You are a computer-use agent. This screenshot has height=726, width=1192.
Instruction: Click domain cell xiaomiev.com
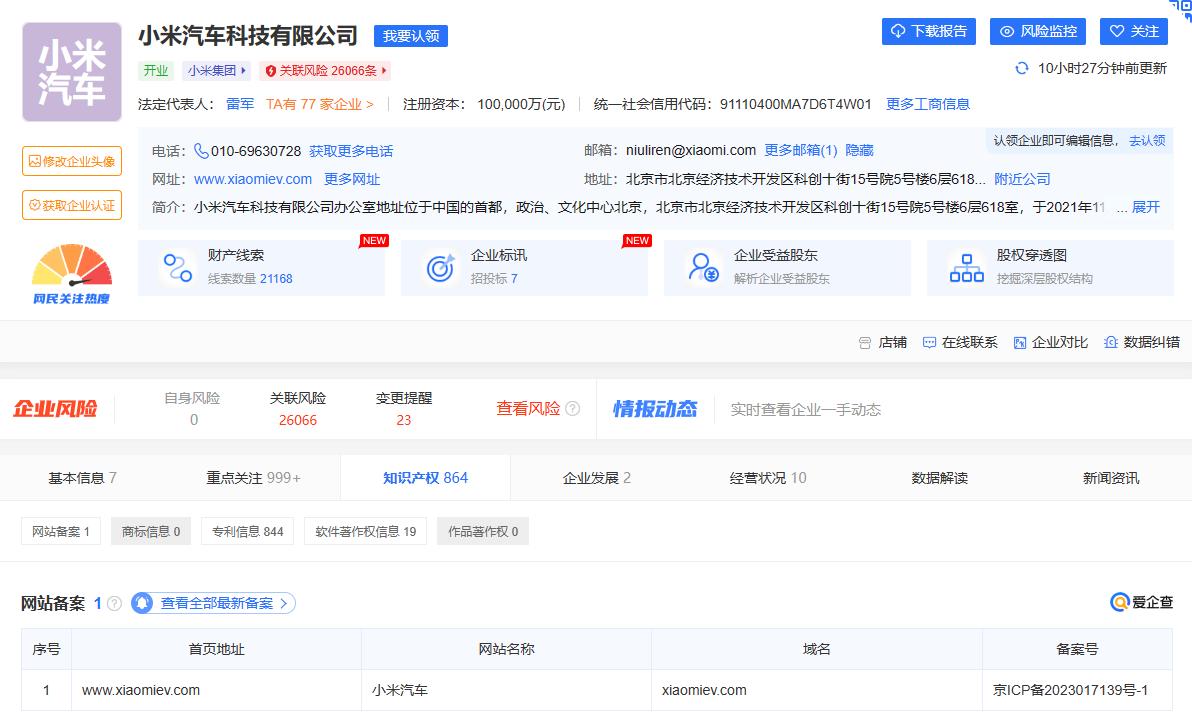(704, 690)
